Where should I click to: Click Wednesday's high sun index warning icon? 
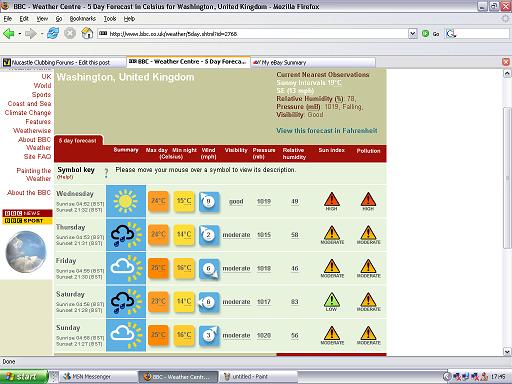tap(332, 201)
